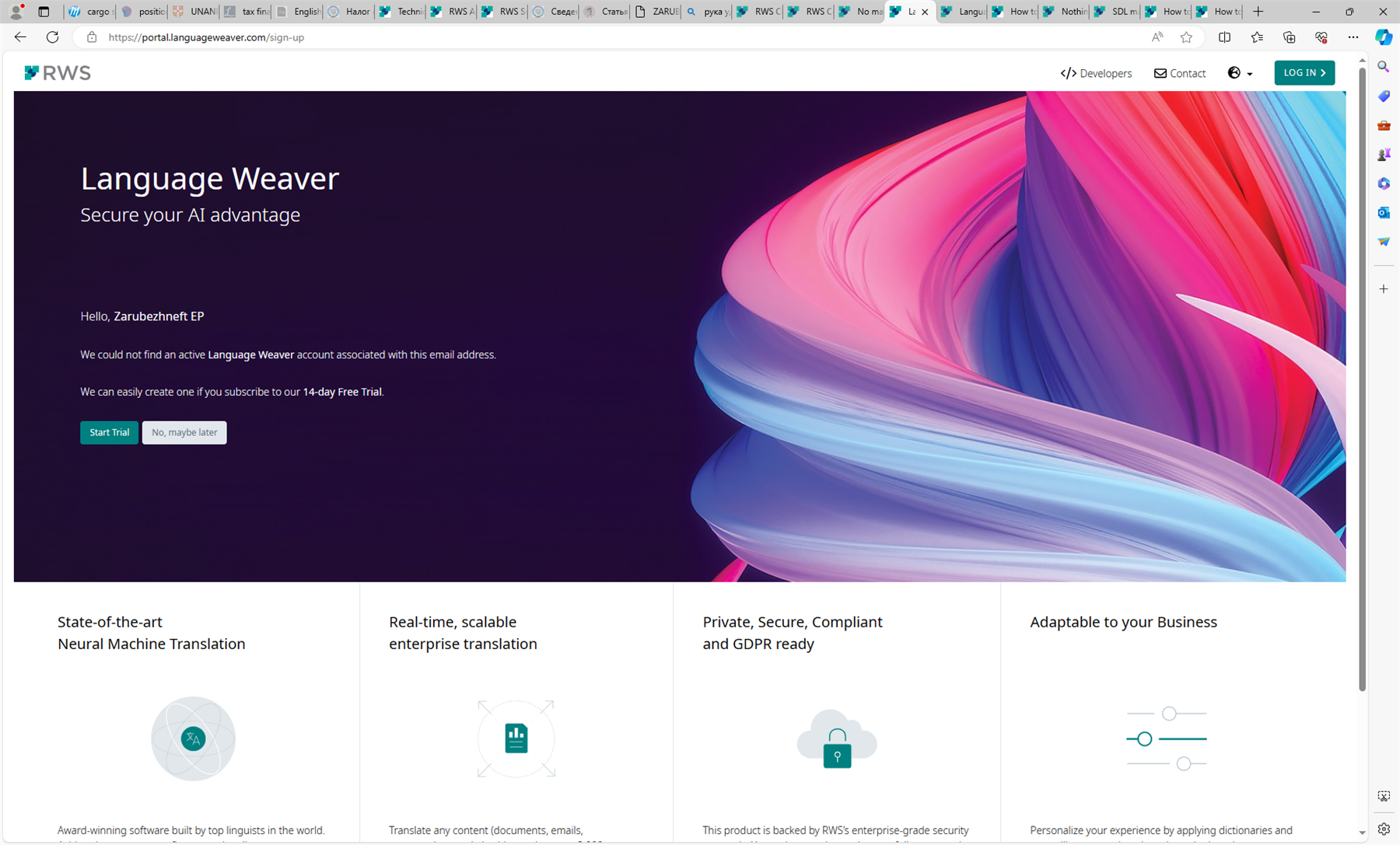Viewport: 1400px width, 845px height.
Task: Open sidebar screenshot tool icon
Action: [x=1384, y=796]
